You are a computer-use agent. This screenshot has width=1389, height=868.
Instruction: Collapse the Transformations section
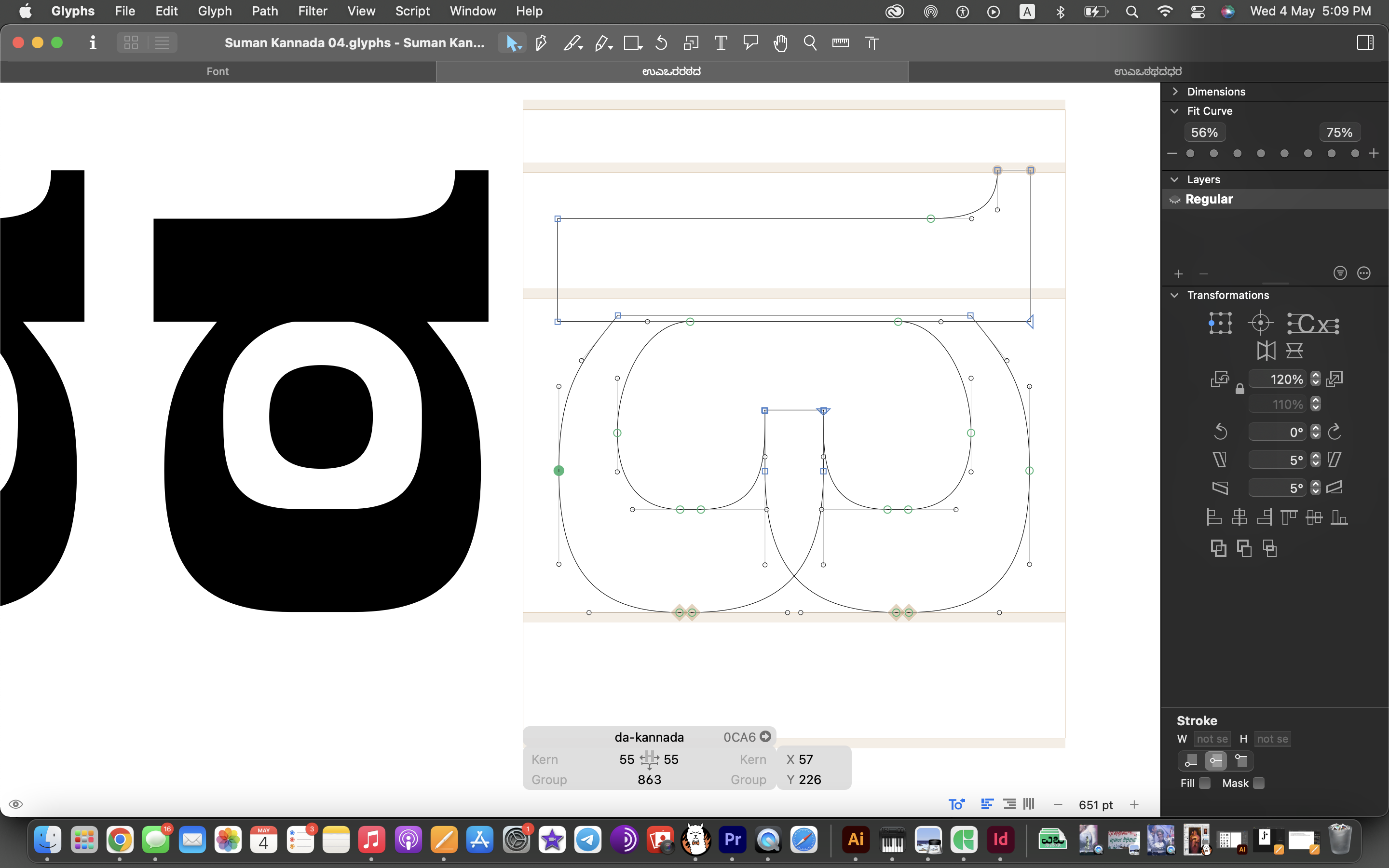pyautogui.click(x=1175, y=295)
